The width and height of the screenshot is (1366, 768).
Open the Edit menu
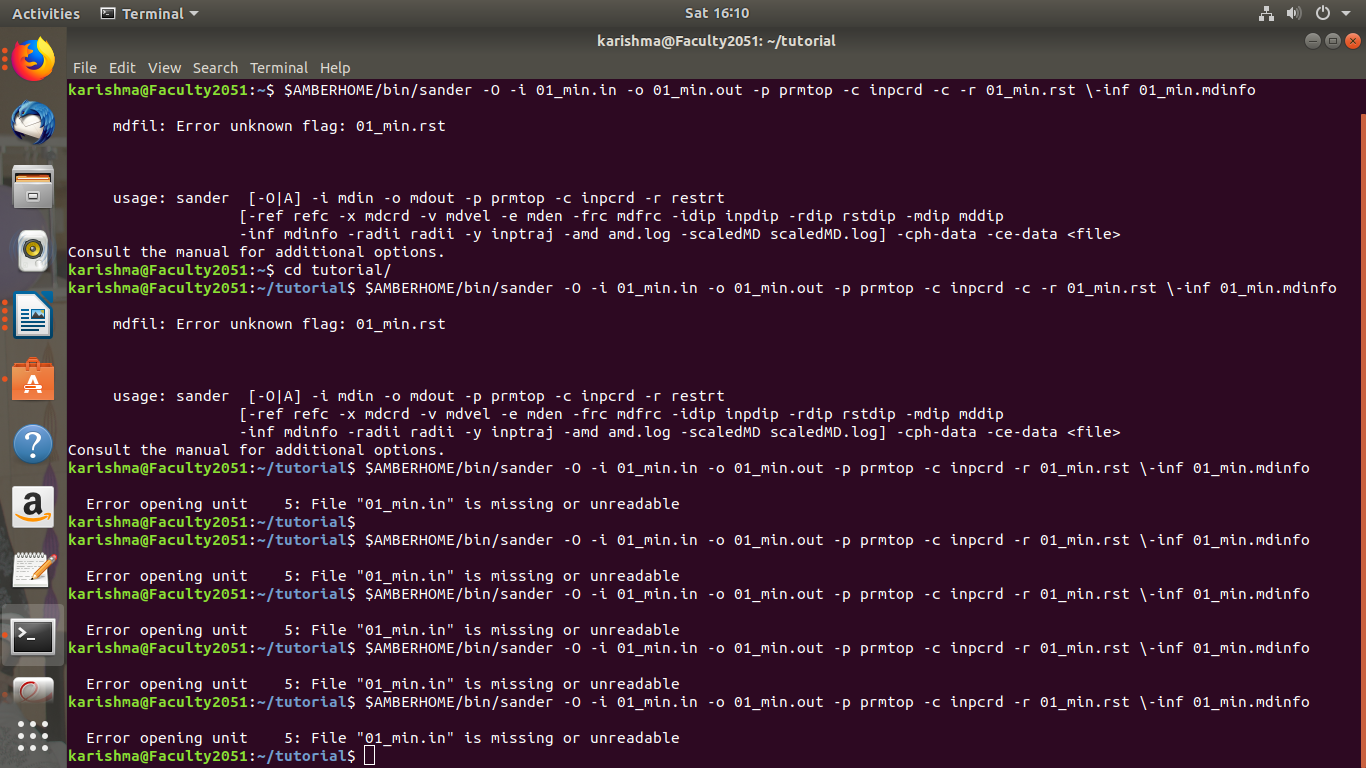122,68
